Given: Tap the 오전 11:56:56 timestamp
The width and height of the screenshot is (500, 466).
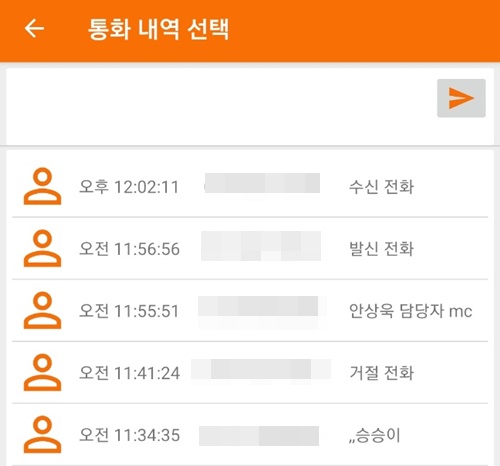Looking at the screenshot, I should (x=129, y=249).
